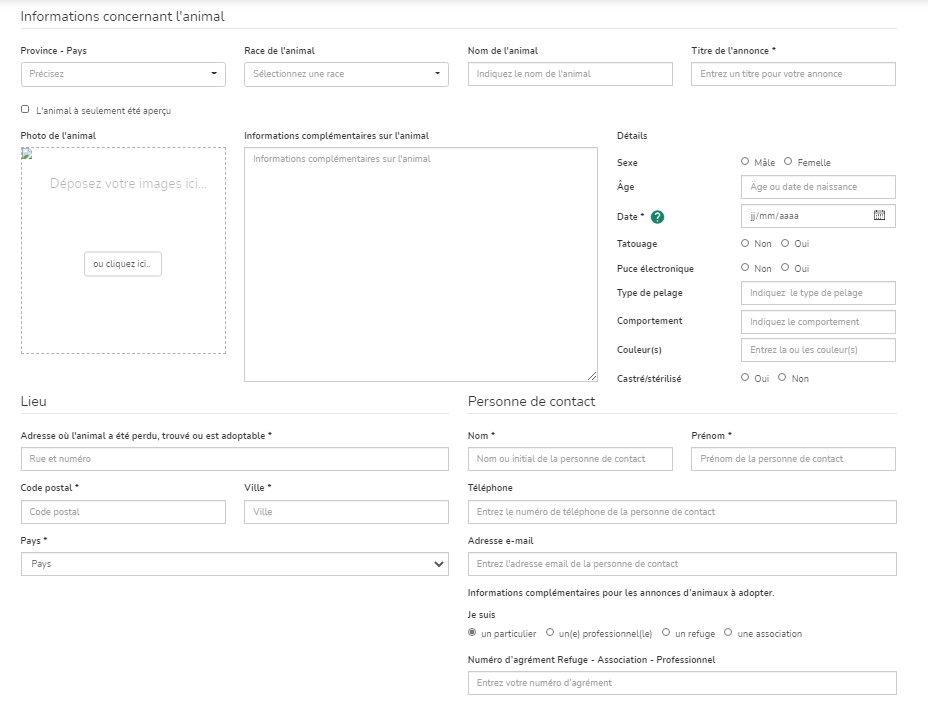
Task: Click the 'Personne de contact' heading
Action: pyautogui.click(x=531, y=401)
